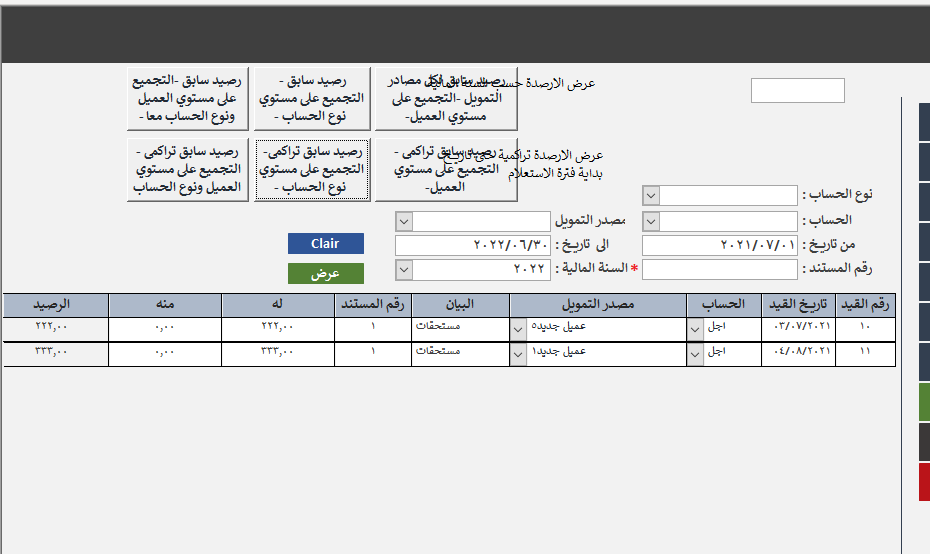Click the مصدر التمويل combo text field
This screenshot has height=554, width=930.
click(481, 221)
